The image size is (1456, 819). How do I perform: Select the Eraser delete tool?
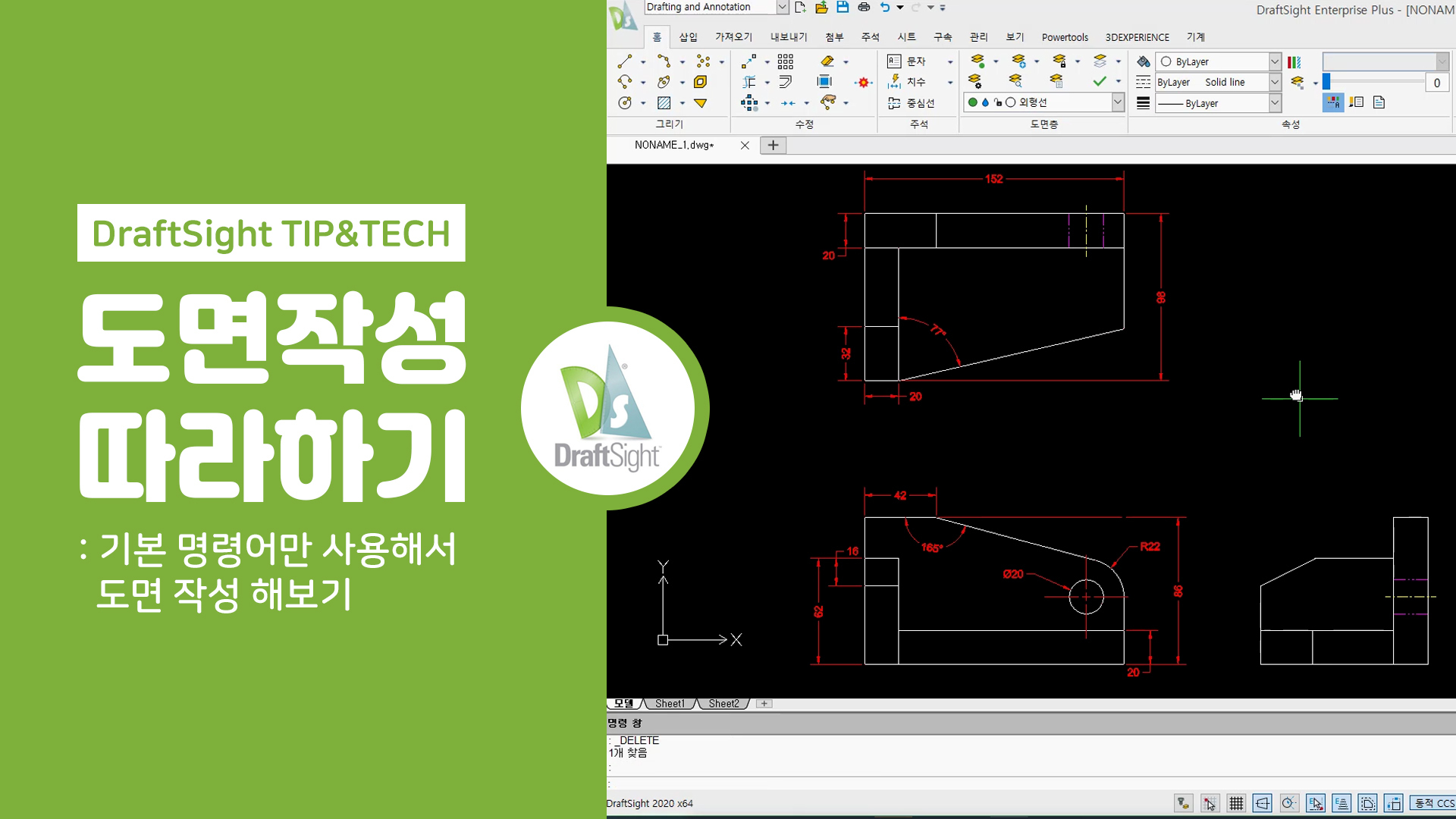[827, 61]
